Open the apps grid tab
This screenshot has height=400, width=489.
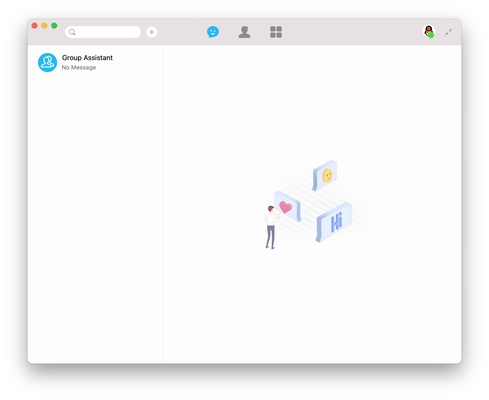276,32
